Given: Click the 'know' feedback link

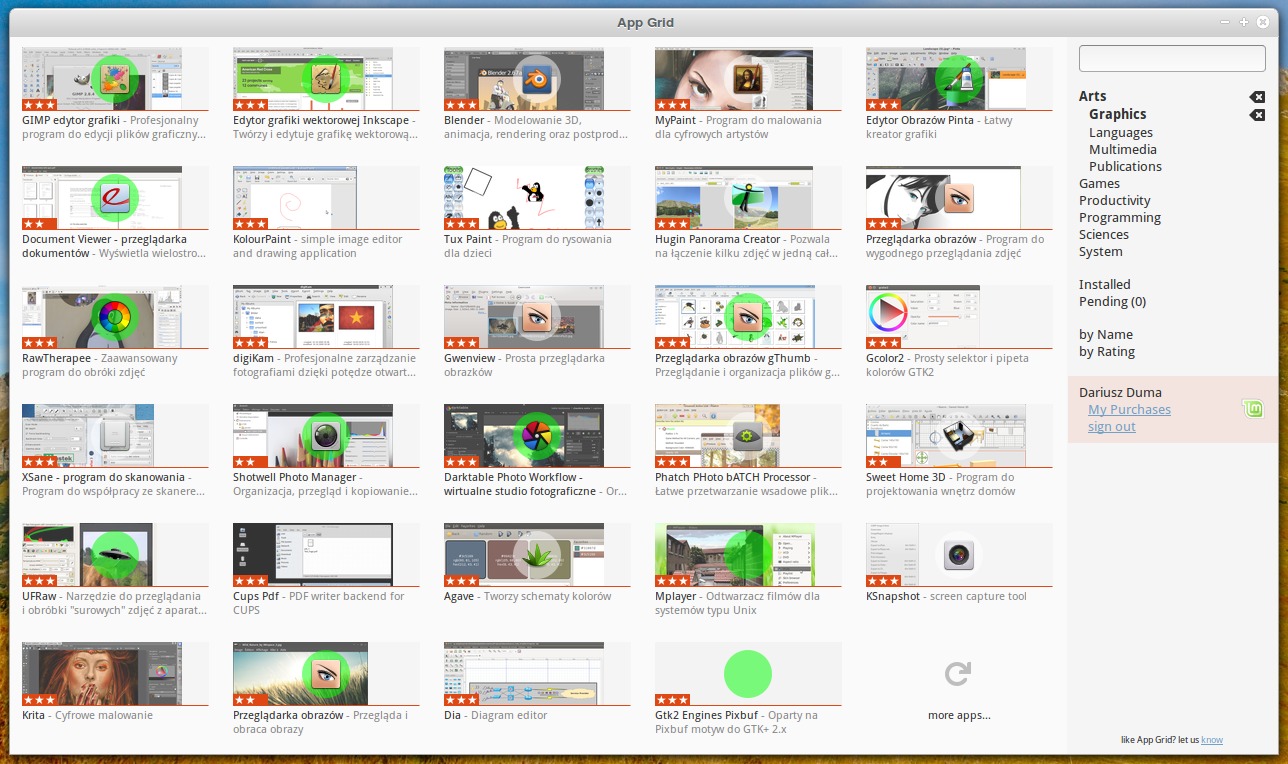Looking at the screenshot, I should 1212,740.
